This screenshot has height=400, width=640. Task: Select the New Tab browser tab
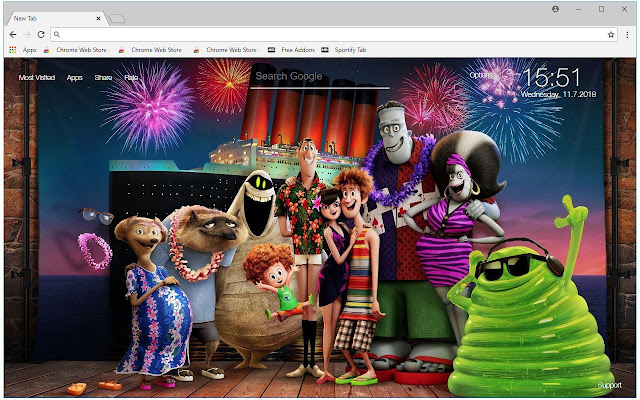pos(55,18)
